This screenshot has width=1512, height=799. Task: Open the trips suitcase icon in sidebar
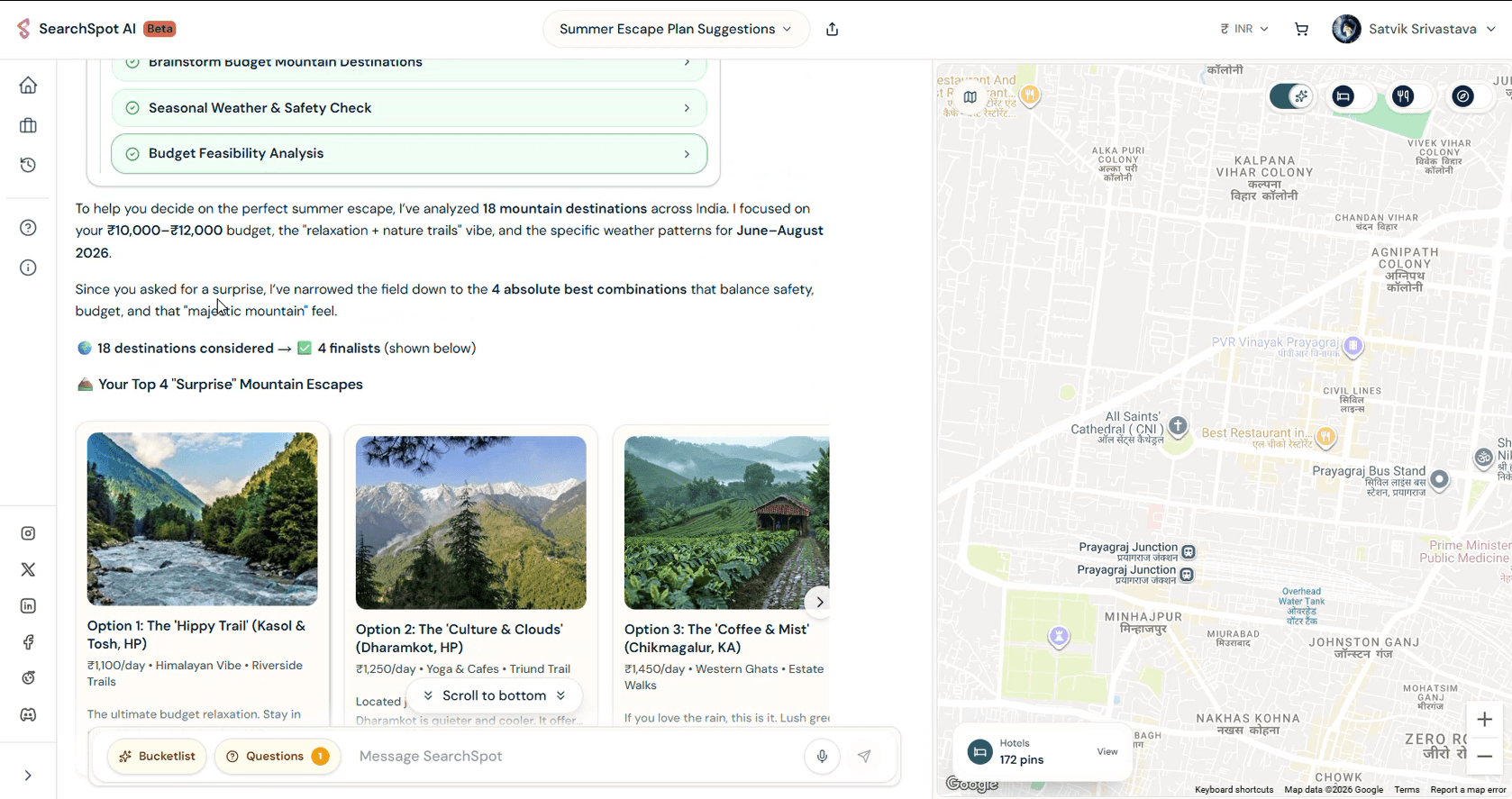pos(28,125)
